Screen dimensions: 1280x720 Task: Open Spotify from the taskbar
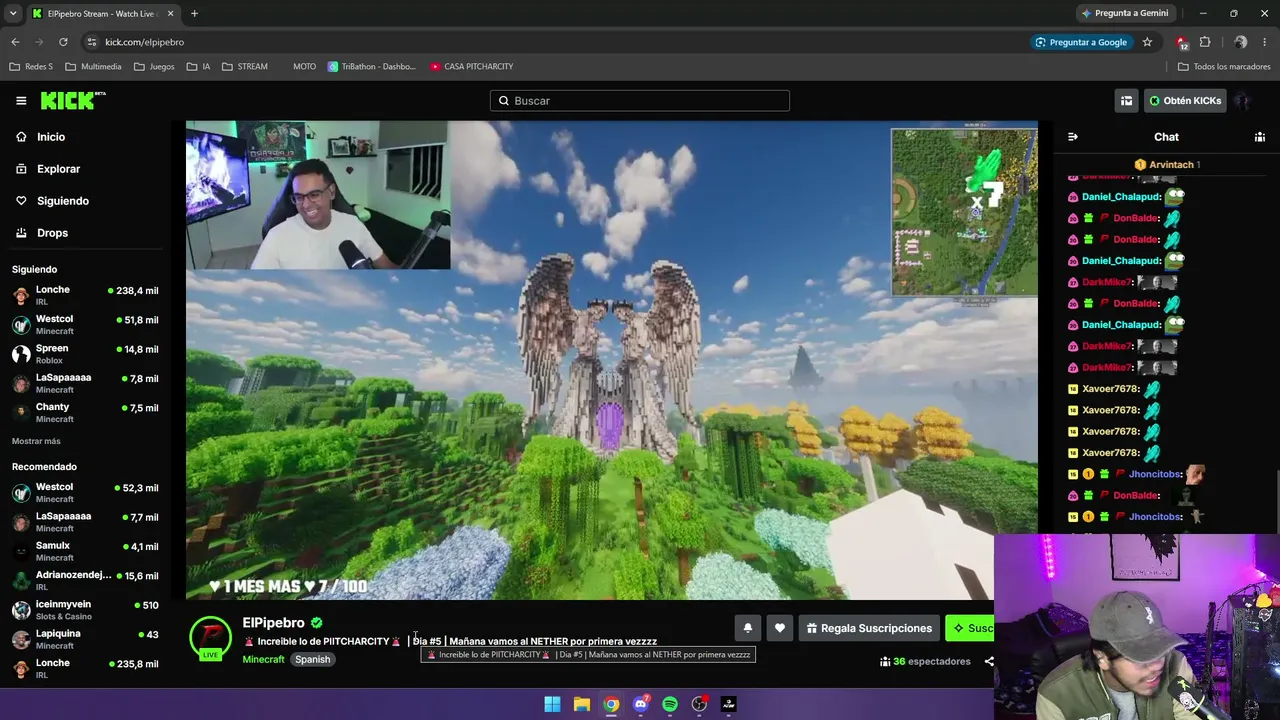[670, 704]
